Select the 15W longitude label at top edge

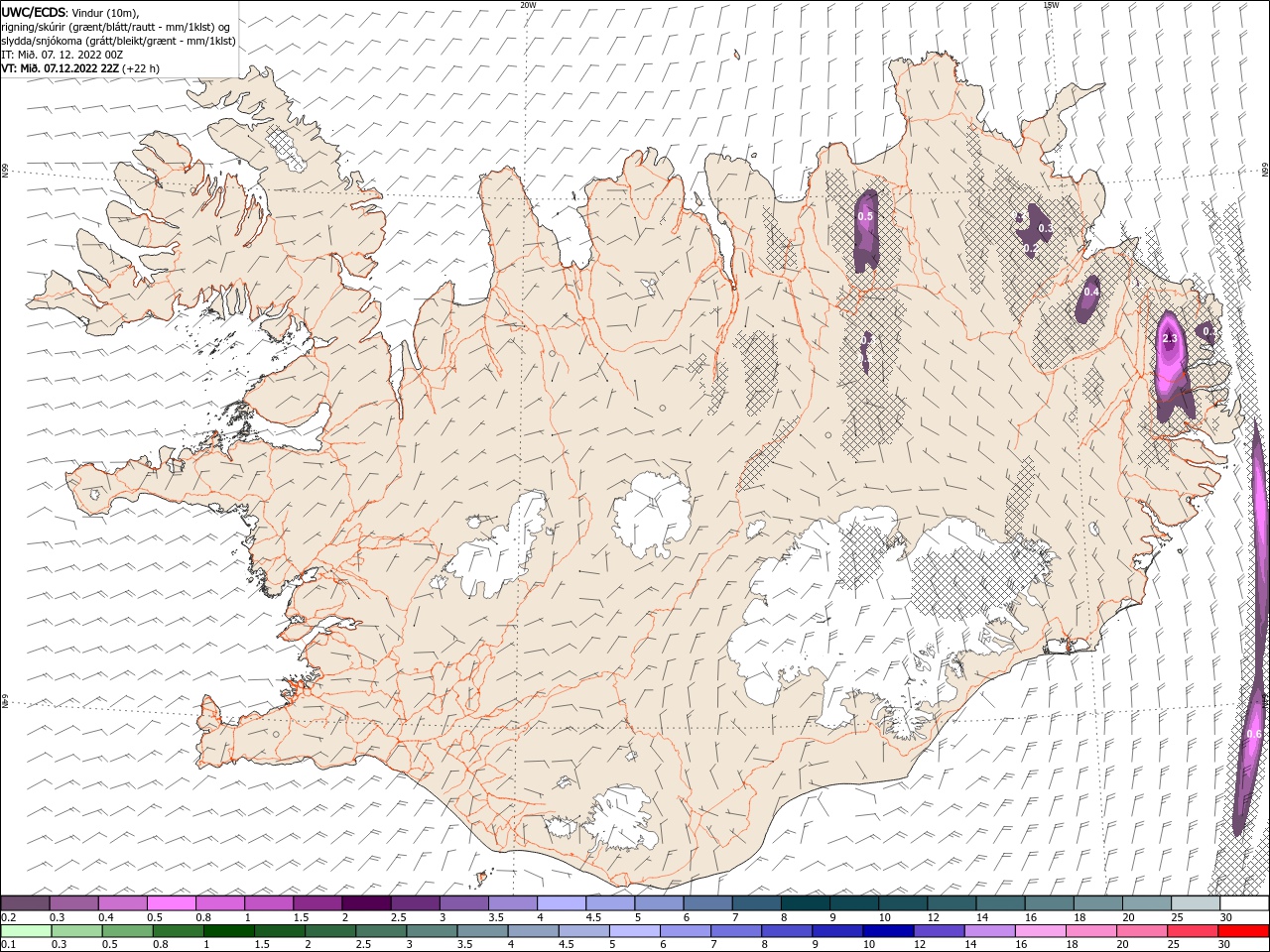click(x=1051, y=5)
